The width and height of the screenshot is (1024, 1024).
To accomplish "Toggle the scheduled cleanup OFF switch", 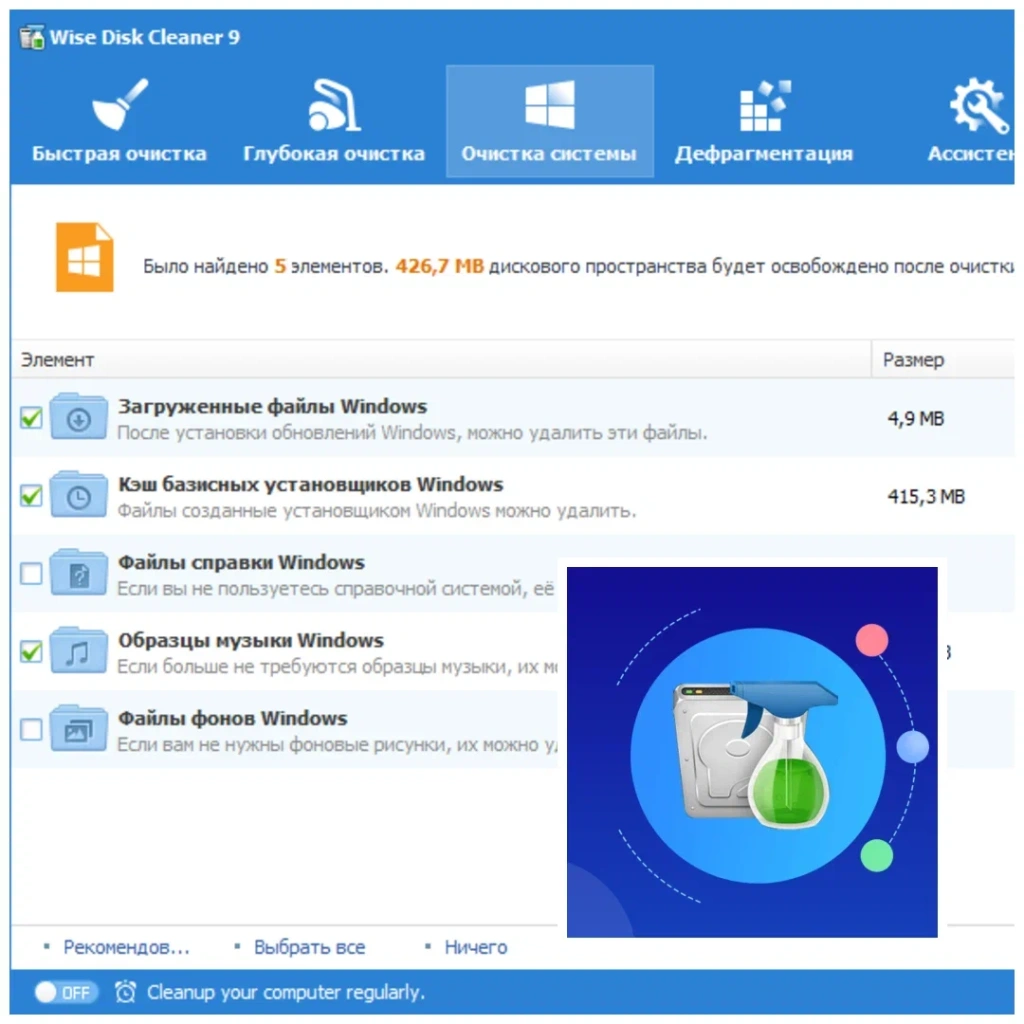I will tap(66, 992).
